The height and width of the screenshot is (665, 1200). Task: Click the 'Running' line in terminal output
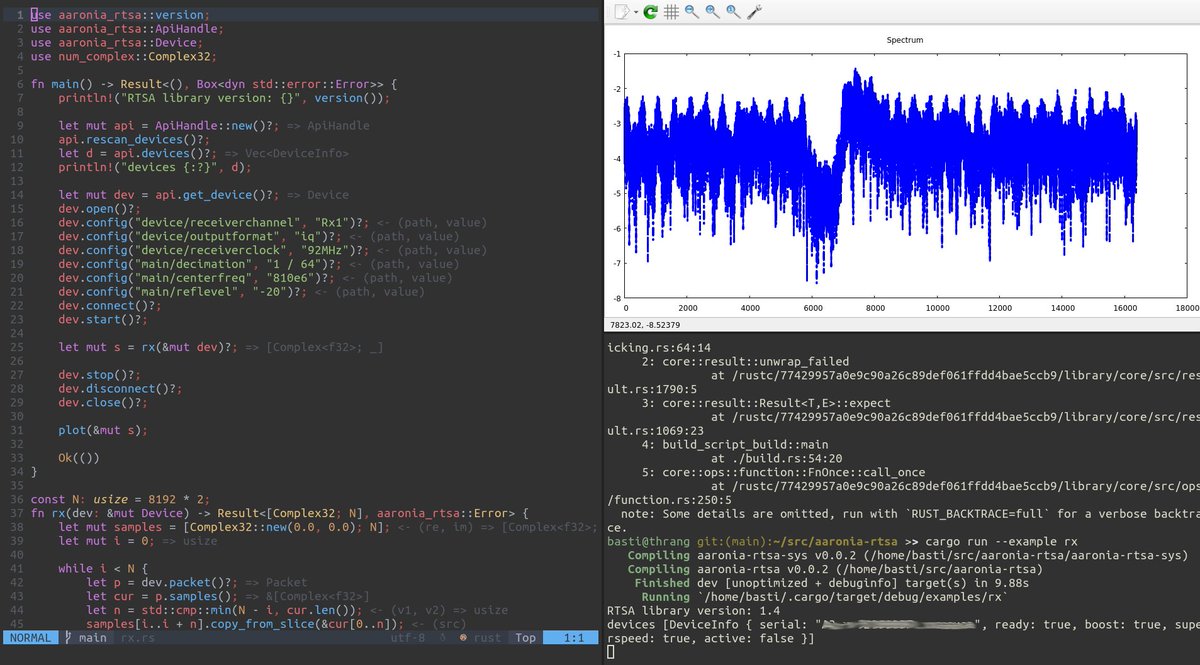825,597
